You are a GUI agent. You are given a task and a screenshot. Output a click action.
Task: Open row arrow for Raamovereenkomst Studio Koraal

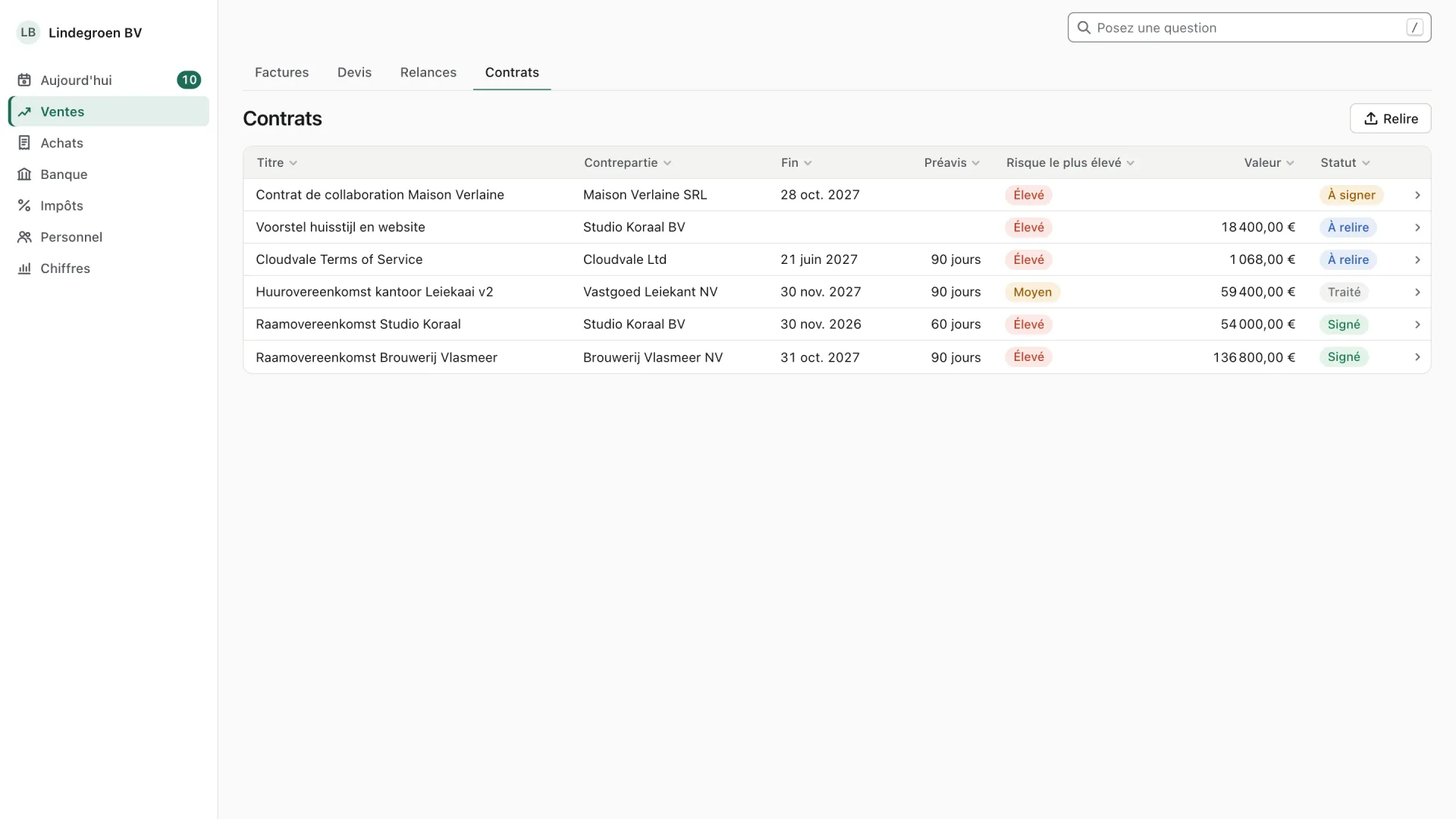click(1417, 325)
